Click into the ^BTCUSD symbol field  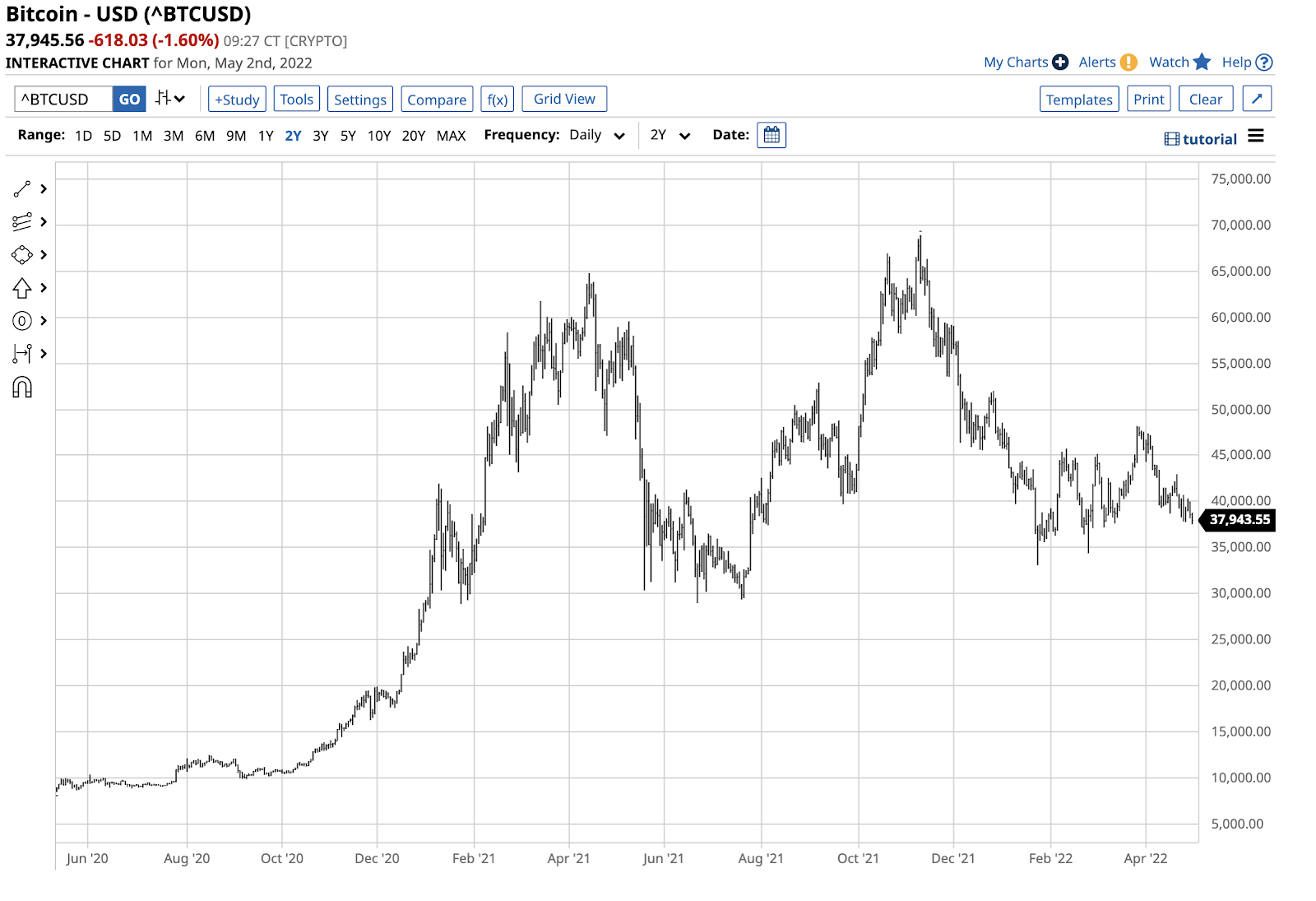pos(63,99)
